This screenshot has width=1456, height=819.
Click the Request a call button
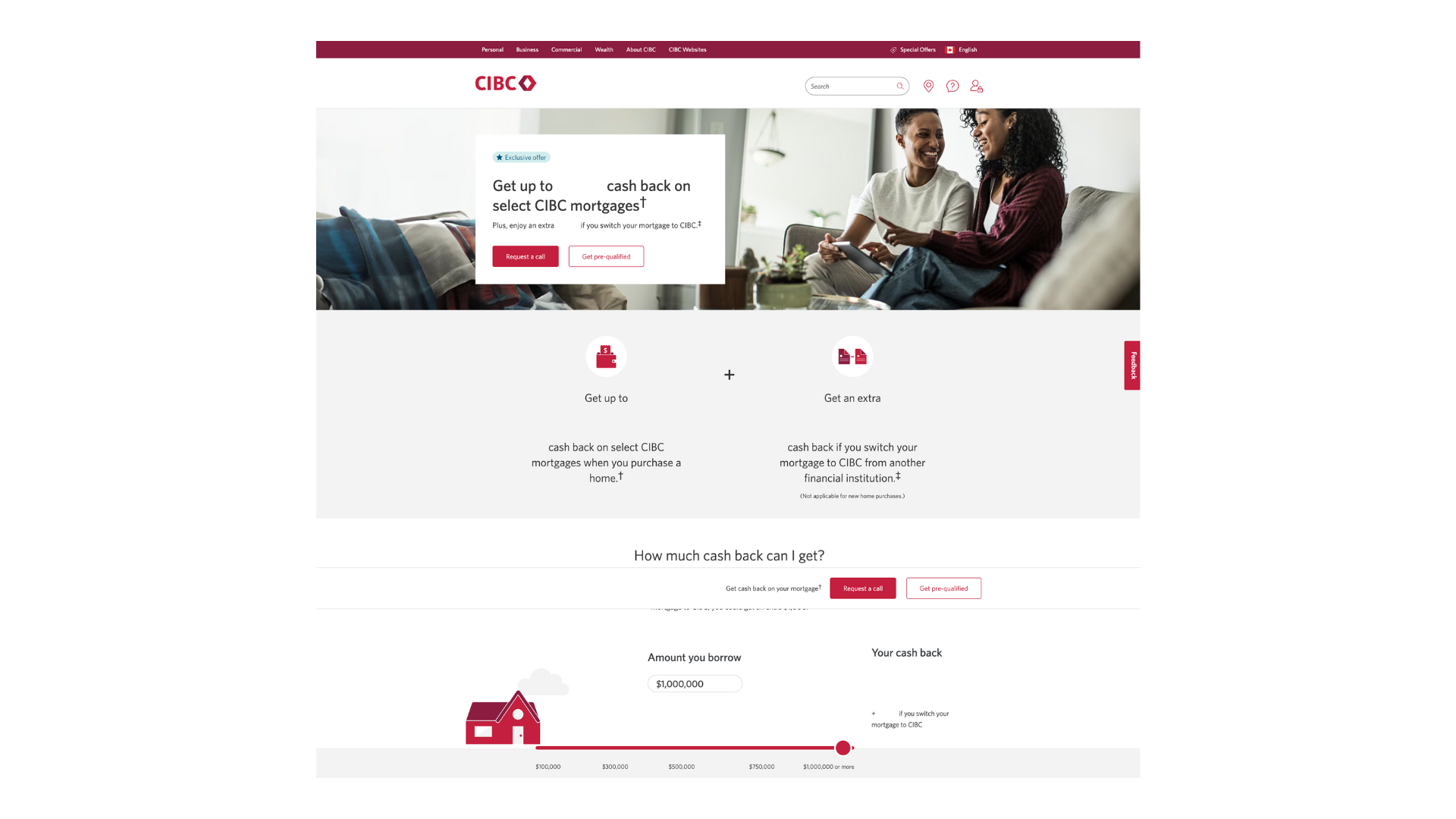pyautogui.click(x=525, y=256)
